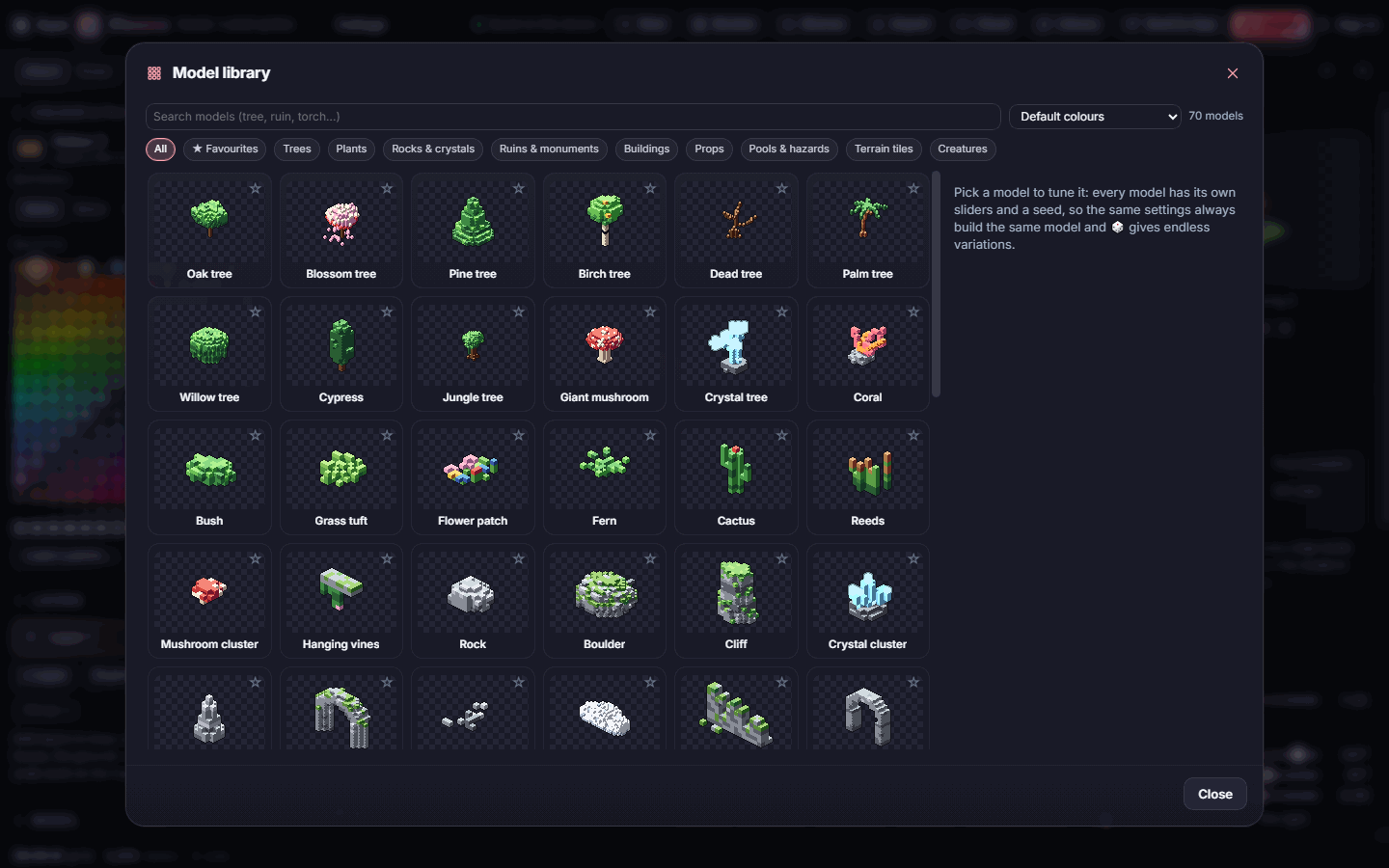This screenshot has width=1389, height=868.
Task: Pick the Blossom tree model
Action: pos(341,231)
